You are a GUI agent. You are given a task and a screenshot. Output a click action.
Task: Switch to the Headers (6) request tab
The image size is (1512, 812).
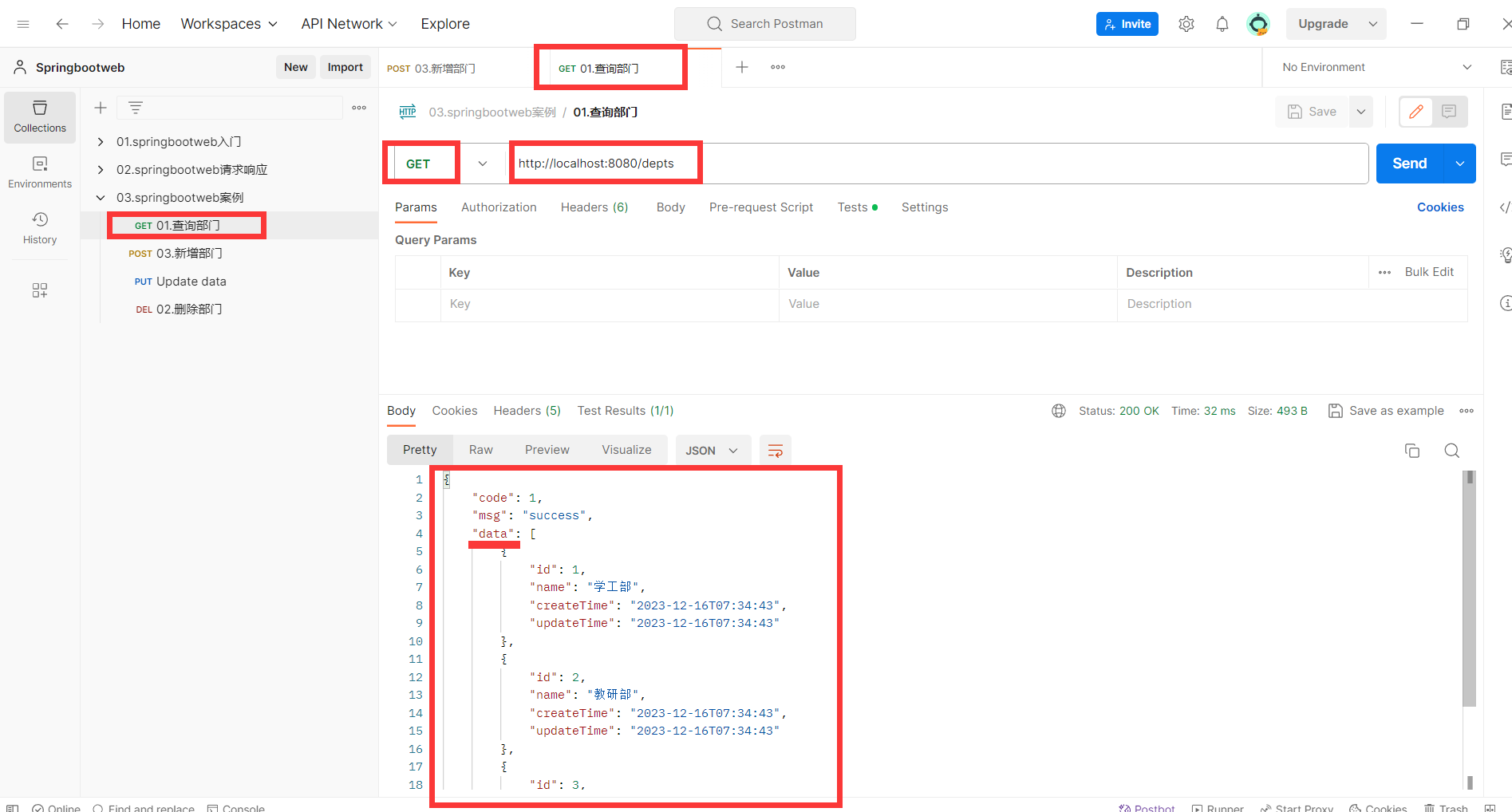594,207
